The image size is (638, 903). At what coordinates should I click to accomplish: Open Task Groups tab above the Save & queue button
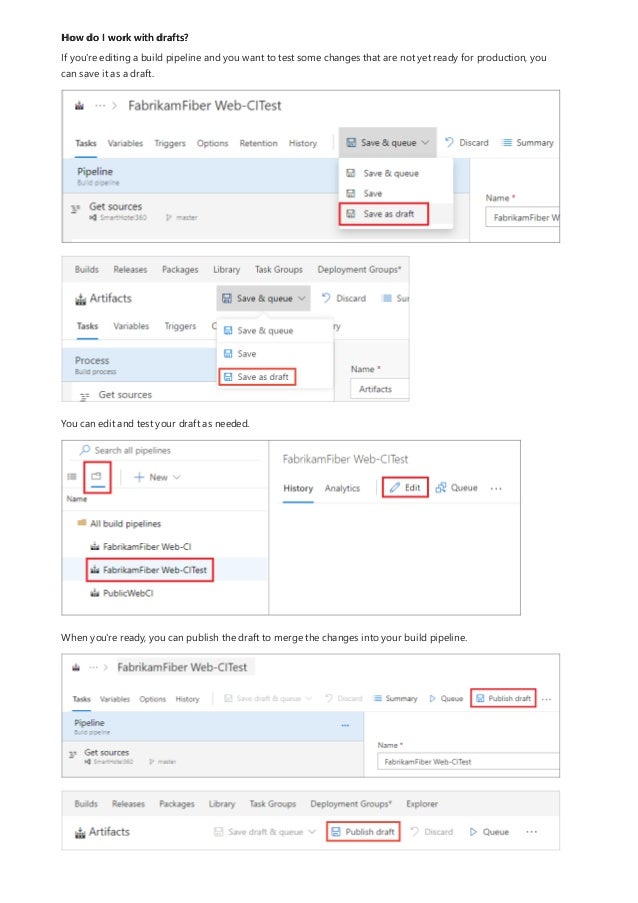coord(279,270)
